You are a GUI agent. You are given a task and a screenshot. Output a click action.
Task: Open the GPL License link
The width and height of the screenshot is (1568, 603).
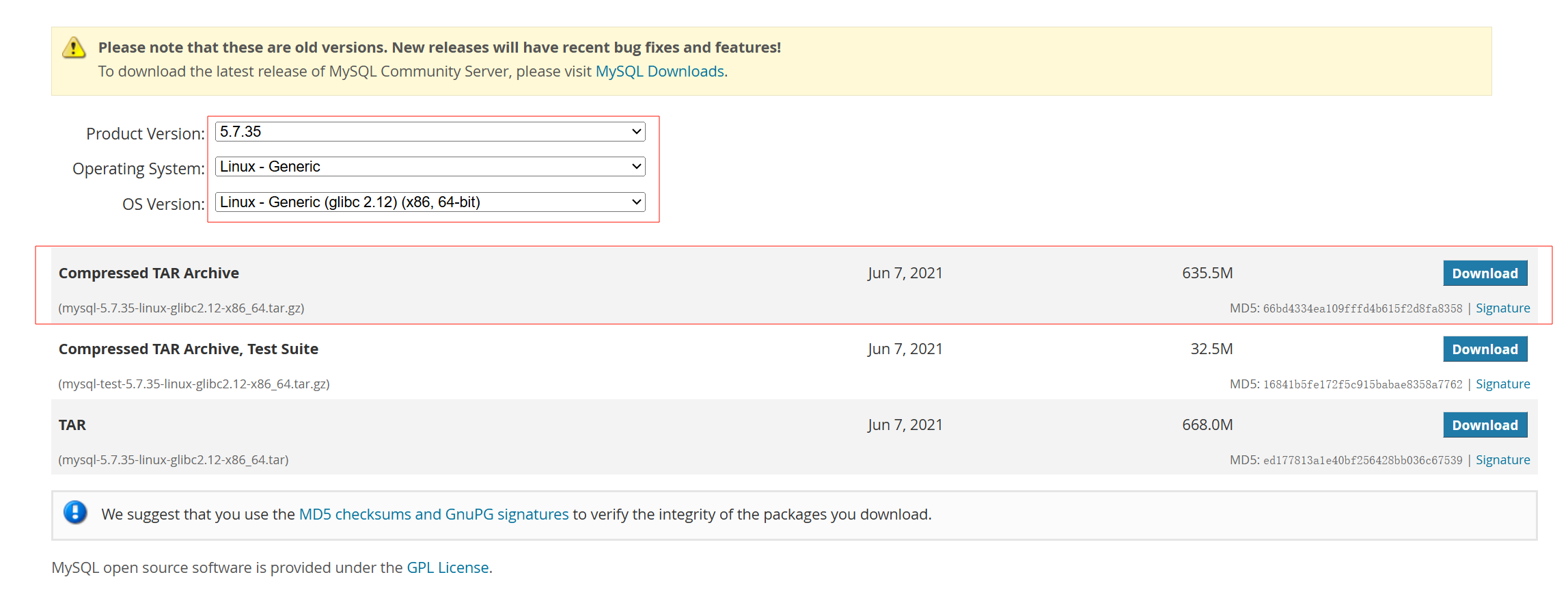pos(448,567)
